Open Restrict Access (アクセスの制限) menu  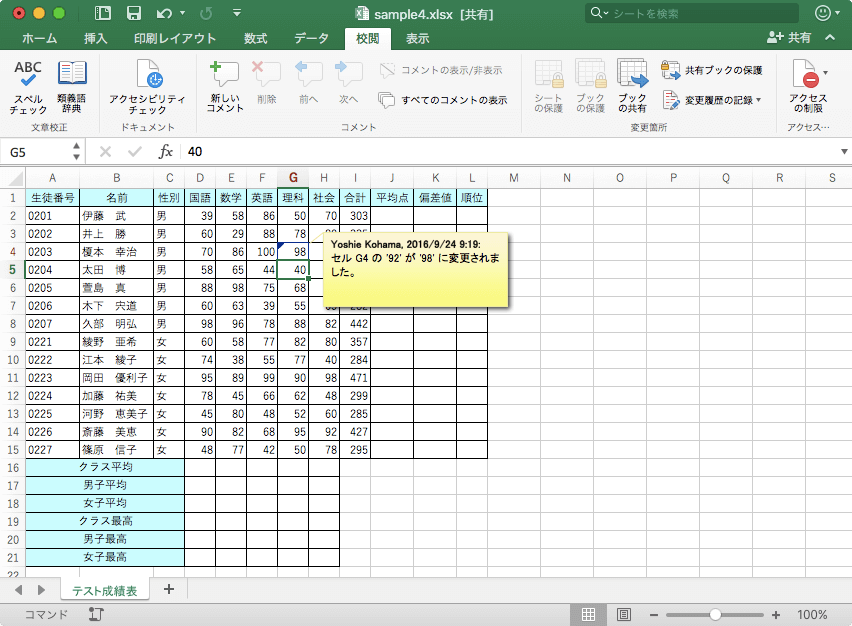[x=809, y=87]
